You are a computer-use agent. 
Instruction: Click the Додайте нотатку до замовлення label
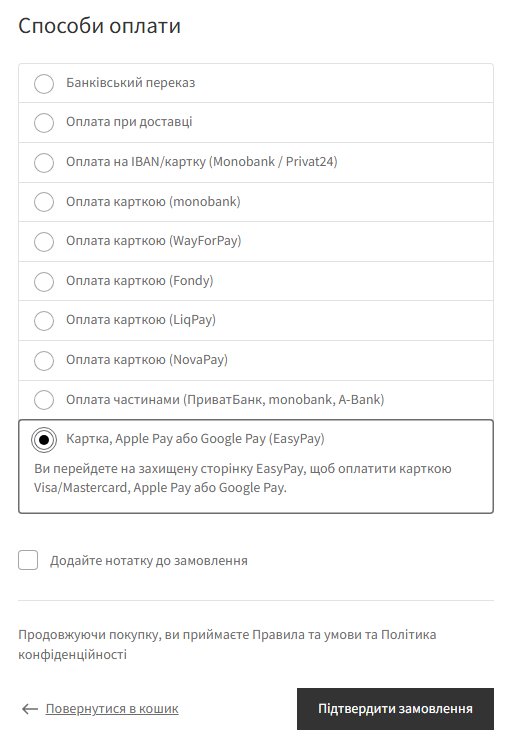(149, 561)
